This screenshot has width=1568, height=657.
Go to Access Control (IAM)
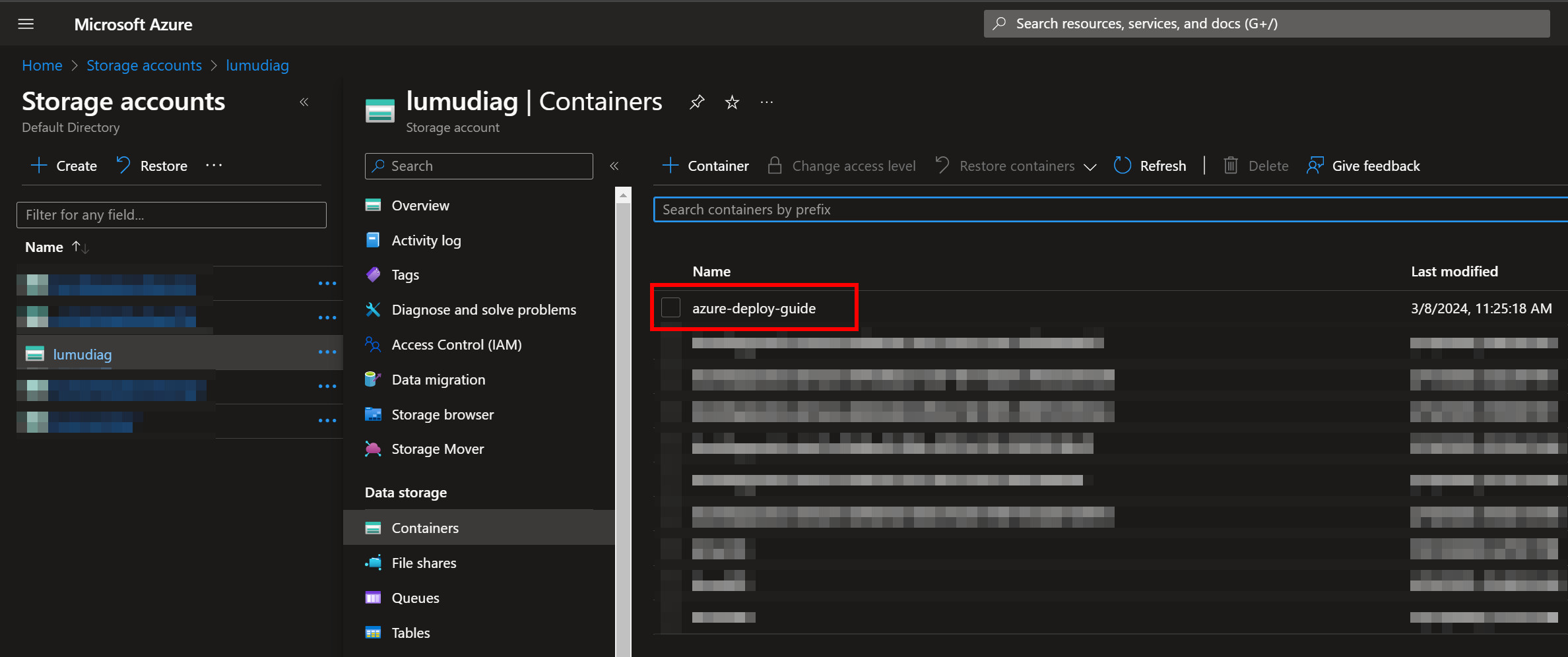tap(456, 344)
